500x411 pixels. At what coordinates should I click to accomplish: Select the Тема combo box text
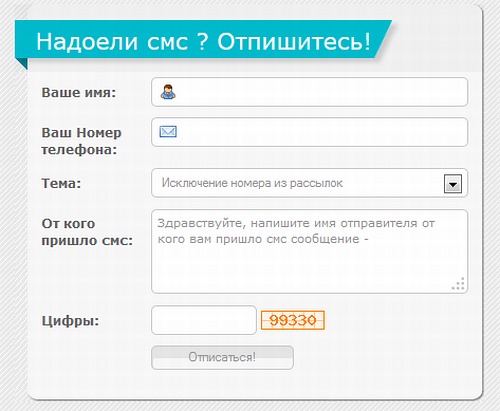[252, 183]
